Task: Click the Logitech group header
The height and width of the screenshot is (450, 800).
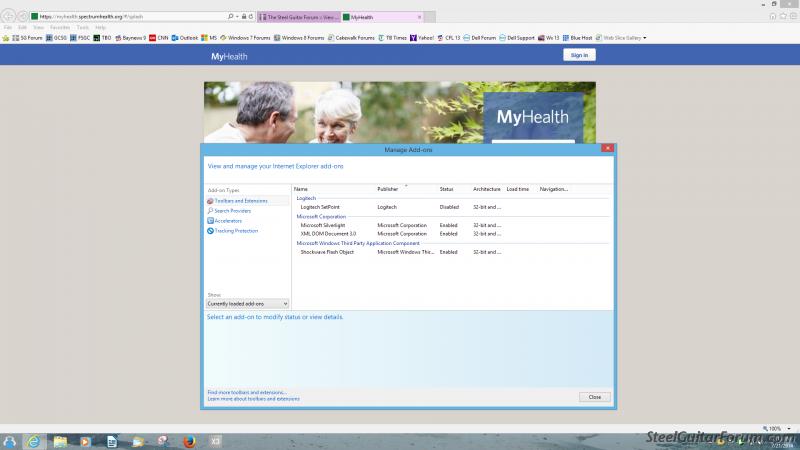Action: click(306, 198)
